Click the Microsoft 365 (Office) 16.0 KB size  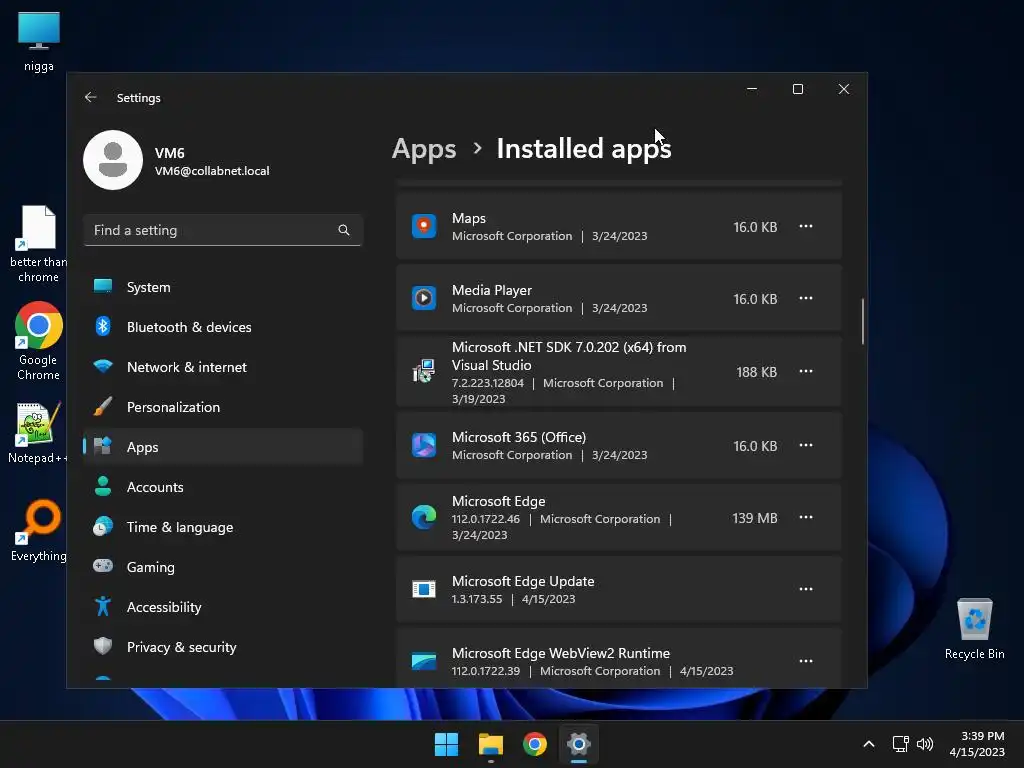click(755, 445)
